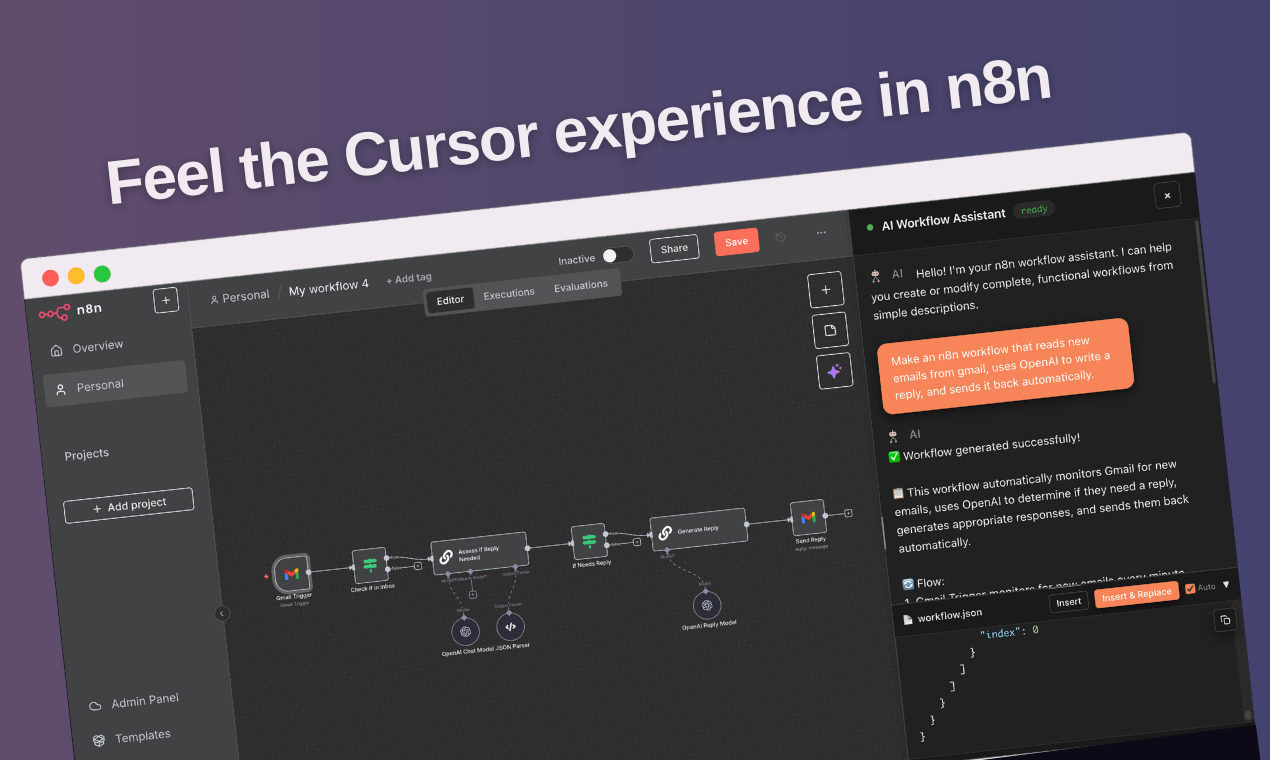The height and width of the screenshot is (760, 1270).
Task: Select the JSON Parser node
Action: tap(510, 627)
